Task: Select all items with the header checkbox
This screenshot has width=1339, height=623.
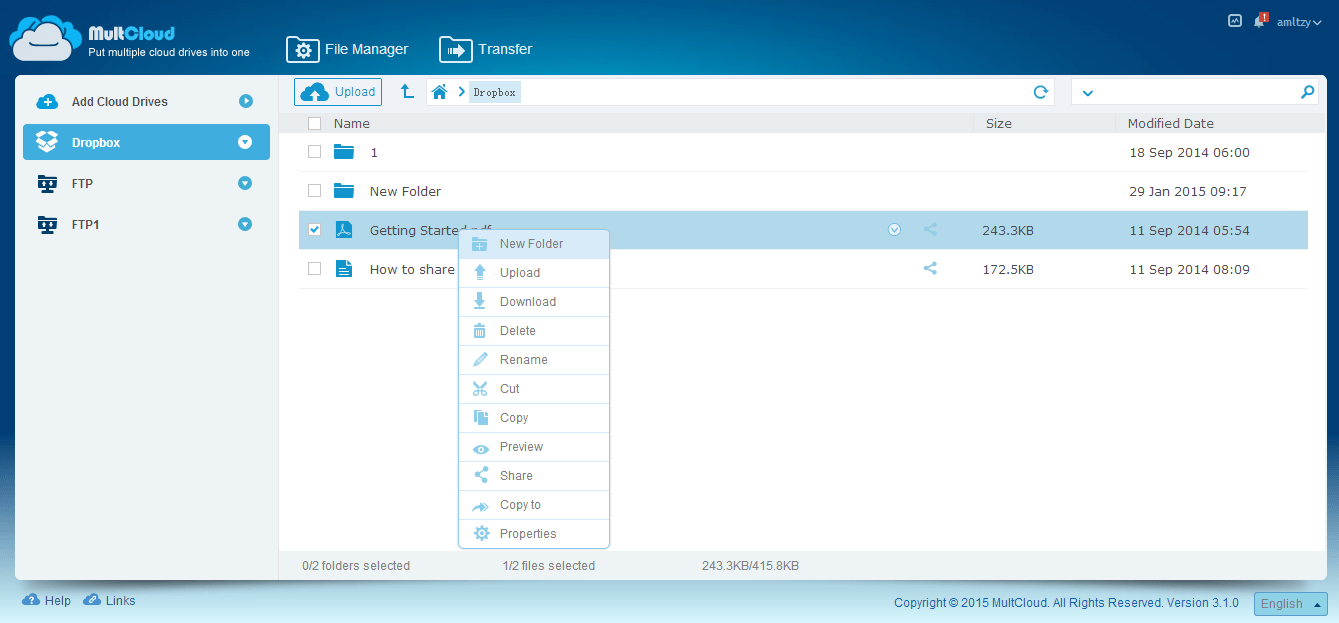Action: pyautogui.click(x=314, y=123)
